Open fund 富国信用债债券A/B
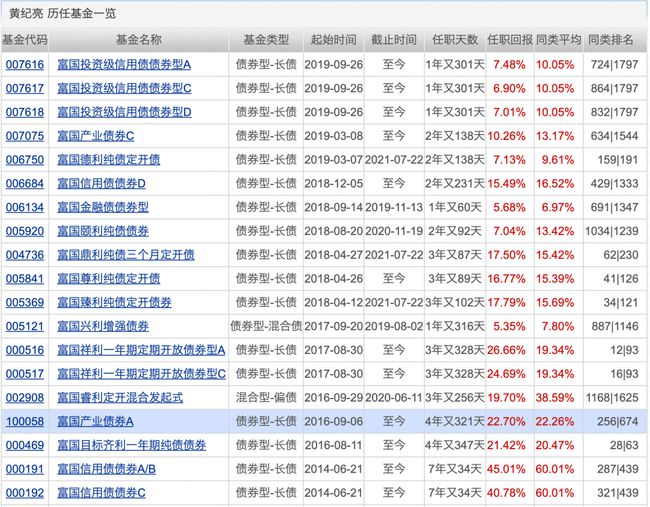The height and width of the screenshot is (507, 650). click(x=107, y=469)
